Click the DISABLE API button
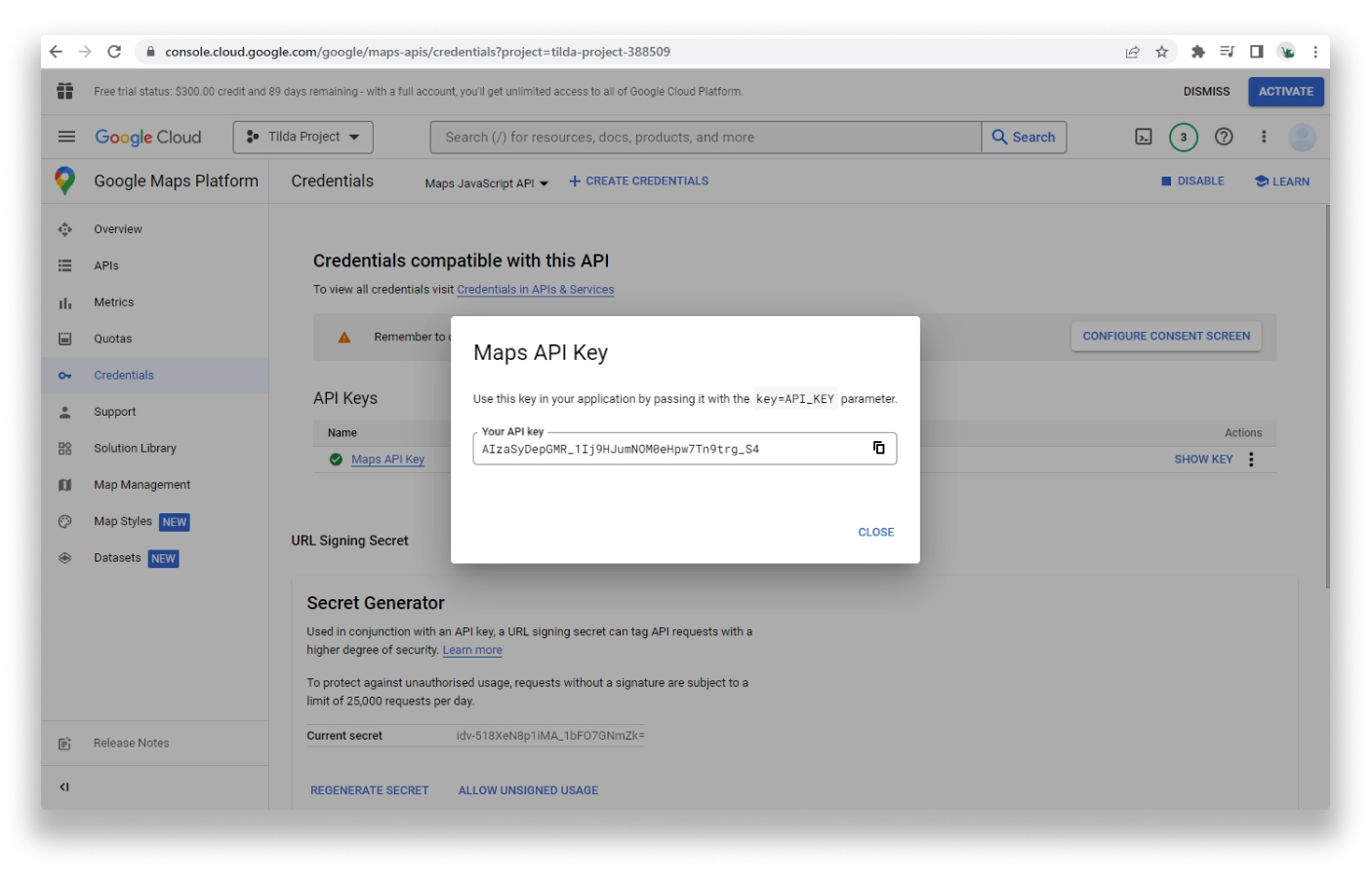 (1192, 181)
